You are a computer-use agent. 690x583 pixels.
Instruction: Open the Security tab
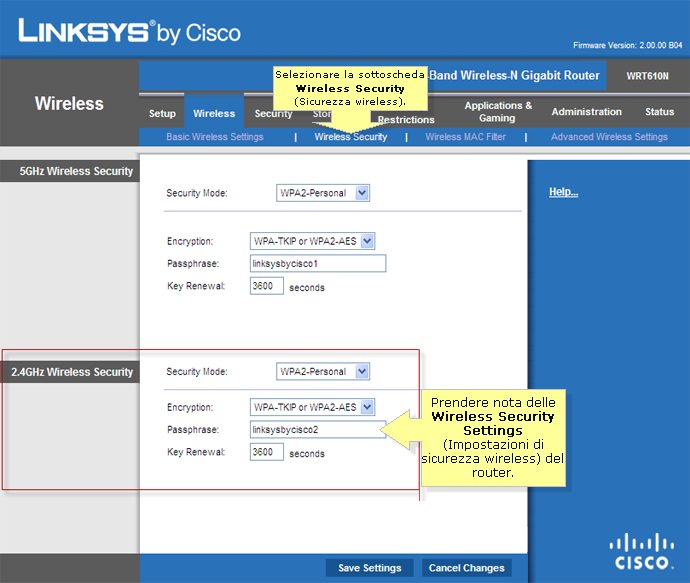click(x=273, y=114)
